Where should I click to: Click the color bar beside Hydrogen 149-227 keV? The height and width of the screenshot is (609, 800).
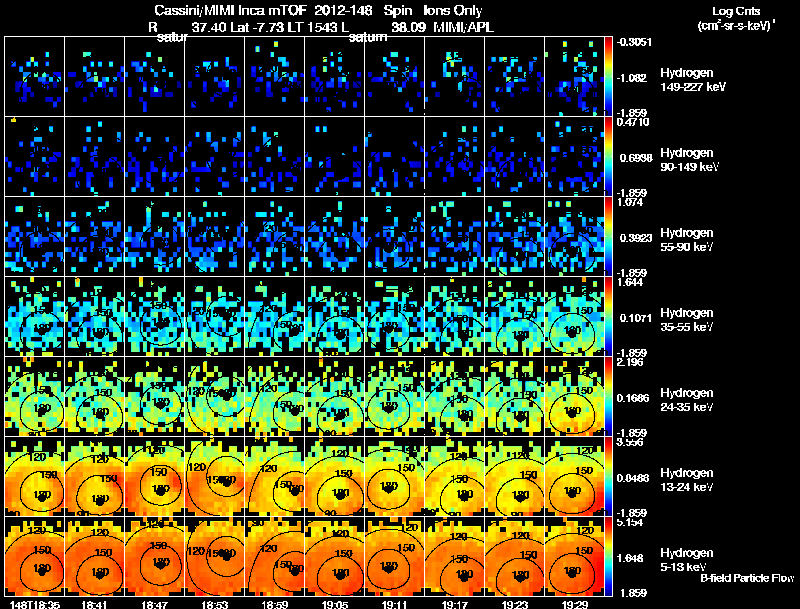tap(608, 77)
